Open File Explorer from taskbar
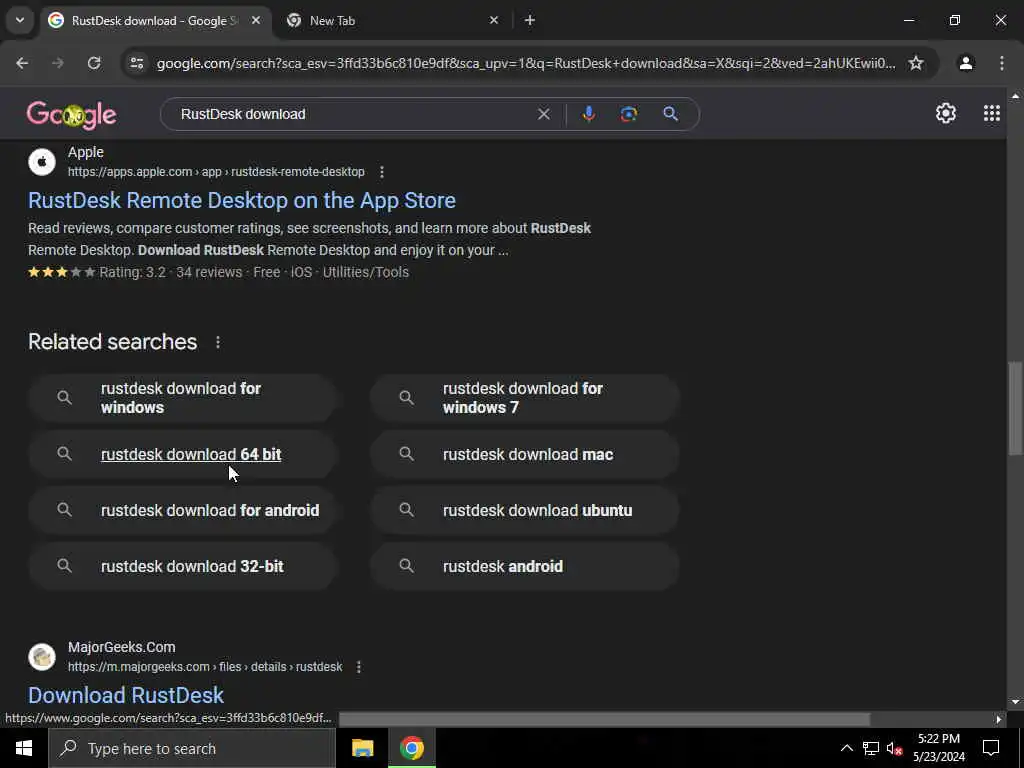 pyautogui.click(x=362, y=748)
